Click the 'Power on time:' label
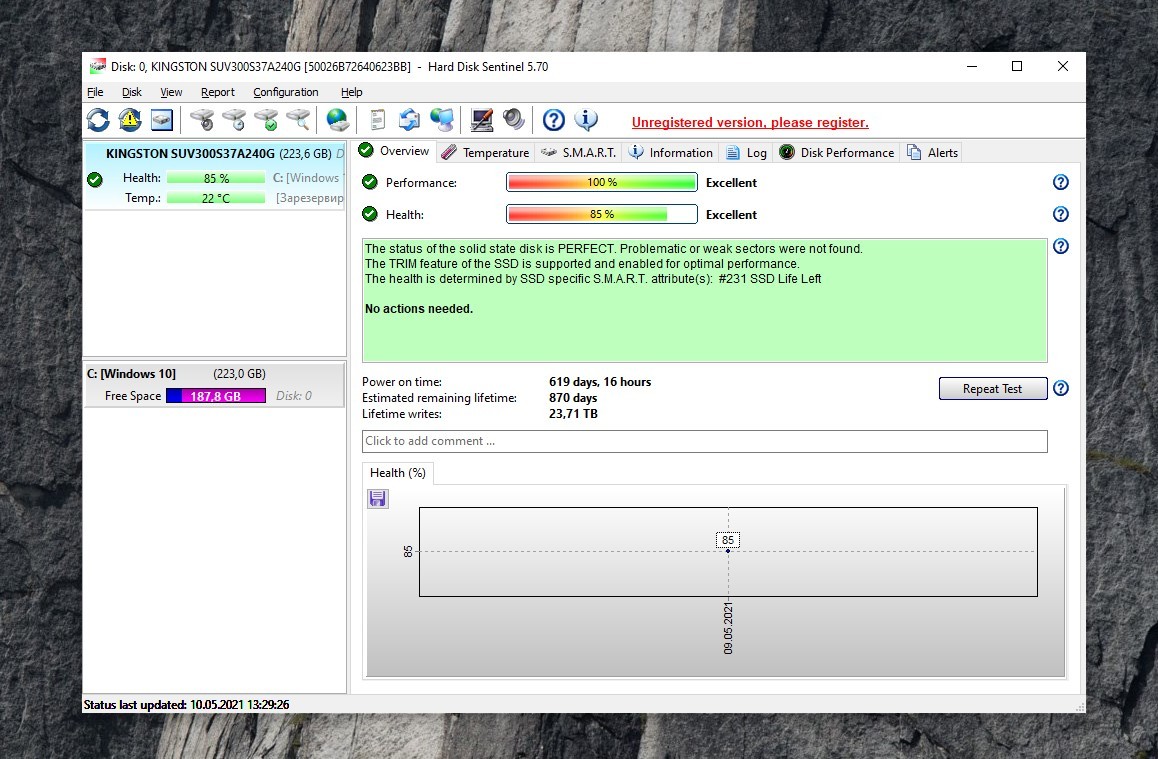The height and width of the screenshot is (759, 1158). click(x=402, y=382)
